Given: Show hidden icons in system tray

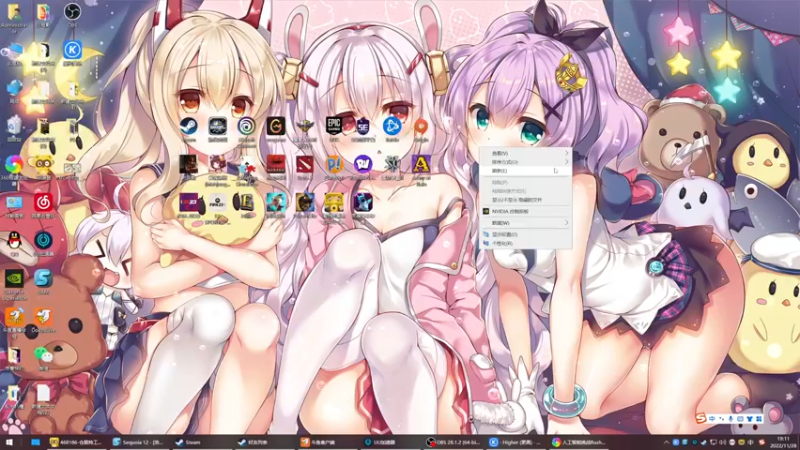Looking at the screenshot, I should coord(666,442).
